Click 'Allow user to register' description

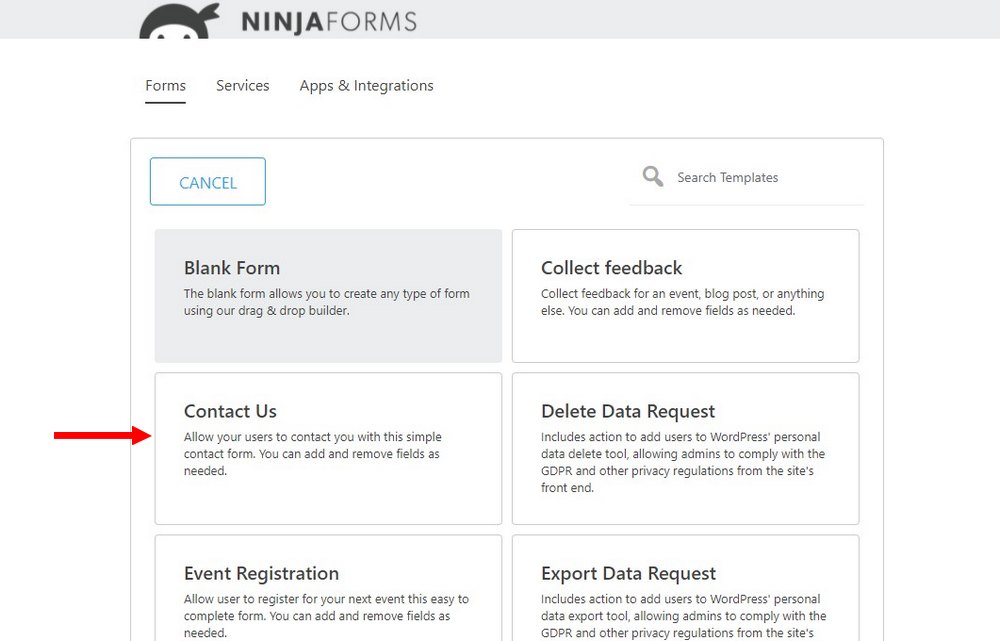(x=326, y=616)
